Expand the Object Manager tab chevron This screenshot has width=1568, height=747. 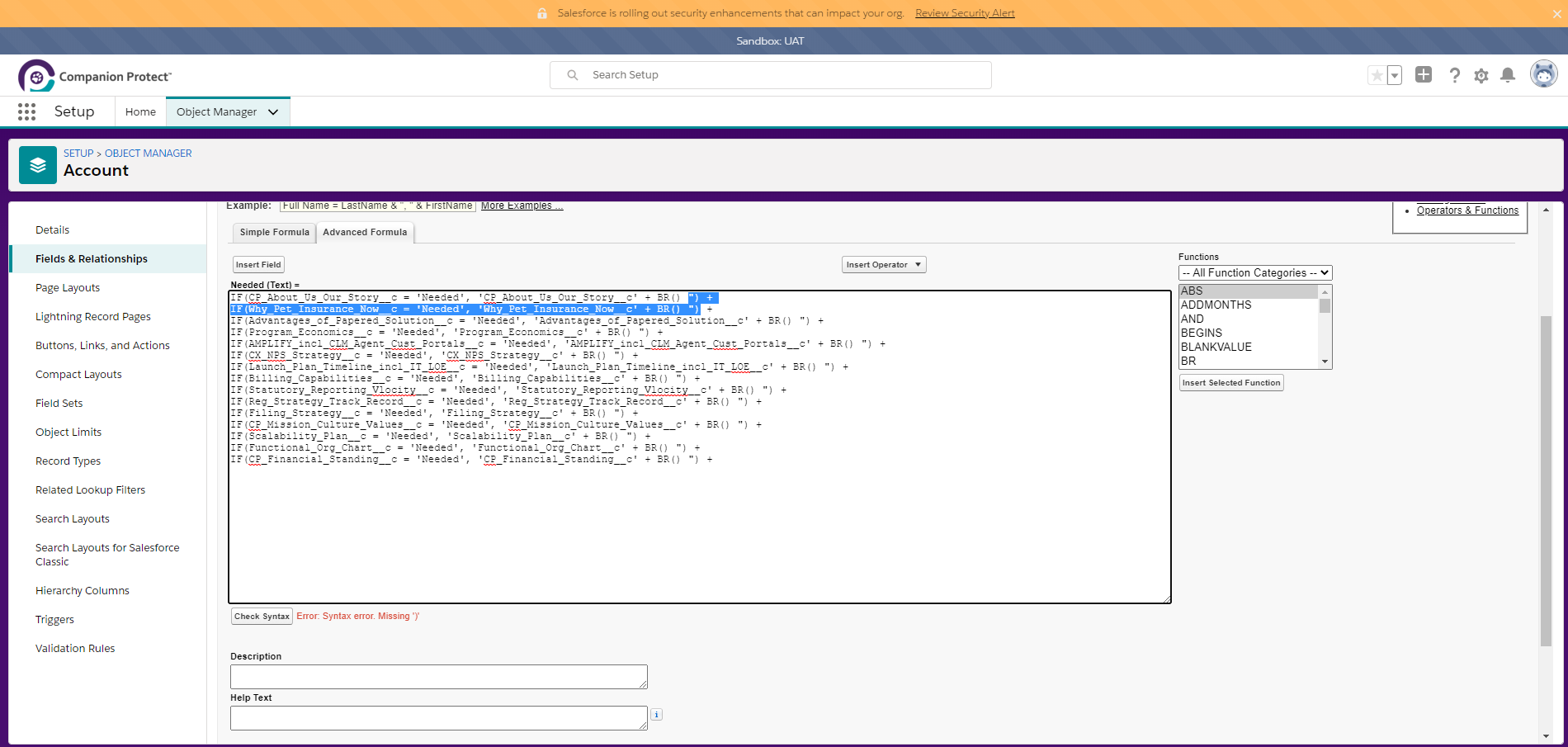[x=273, y=112]
